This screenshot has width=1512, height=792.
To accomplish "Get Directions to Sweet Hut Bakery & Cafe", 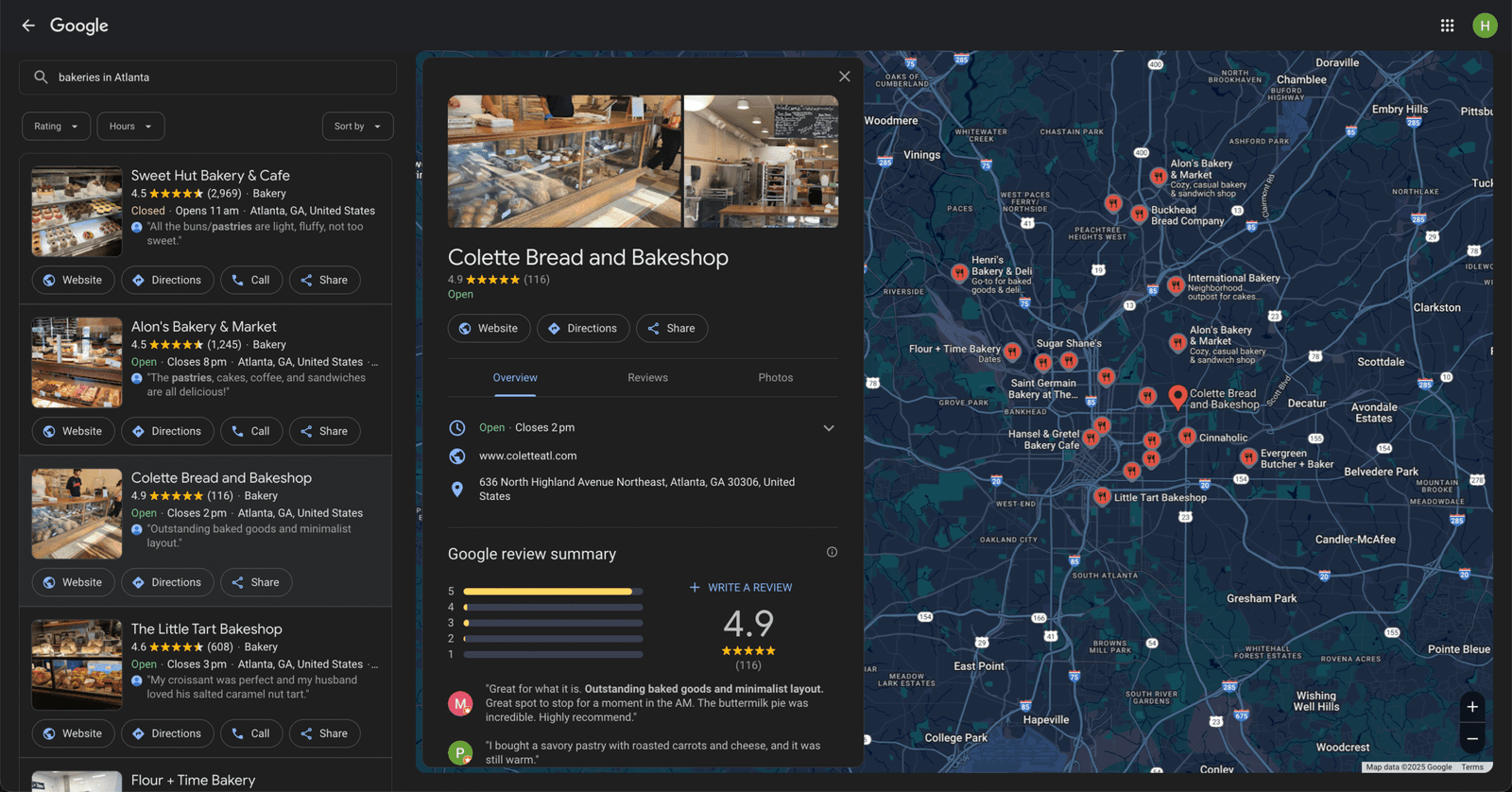I will [167, 281].
